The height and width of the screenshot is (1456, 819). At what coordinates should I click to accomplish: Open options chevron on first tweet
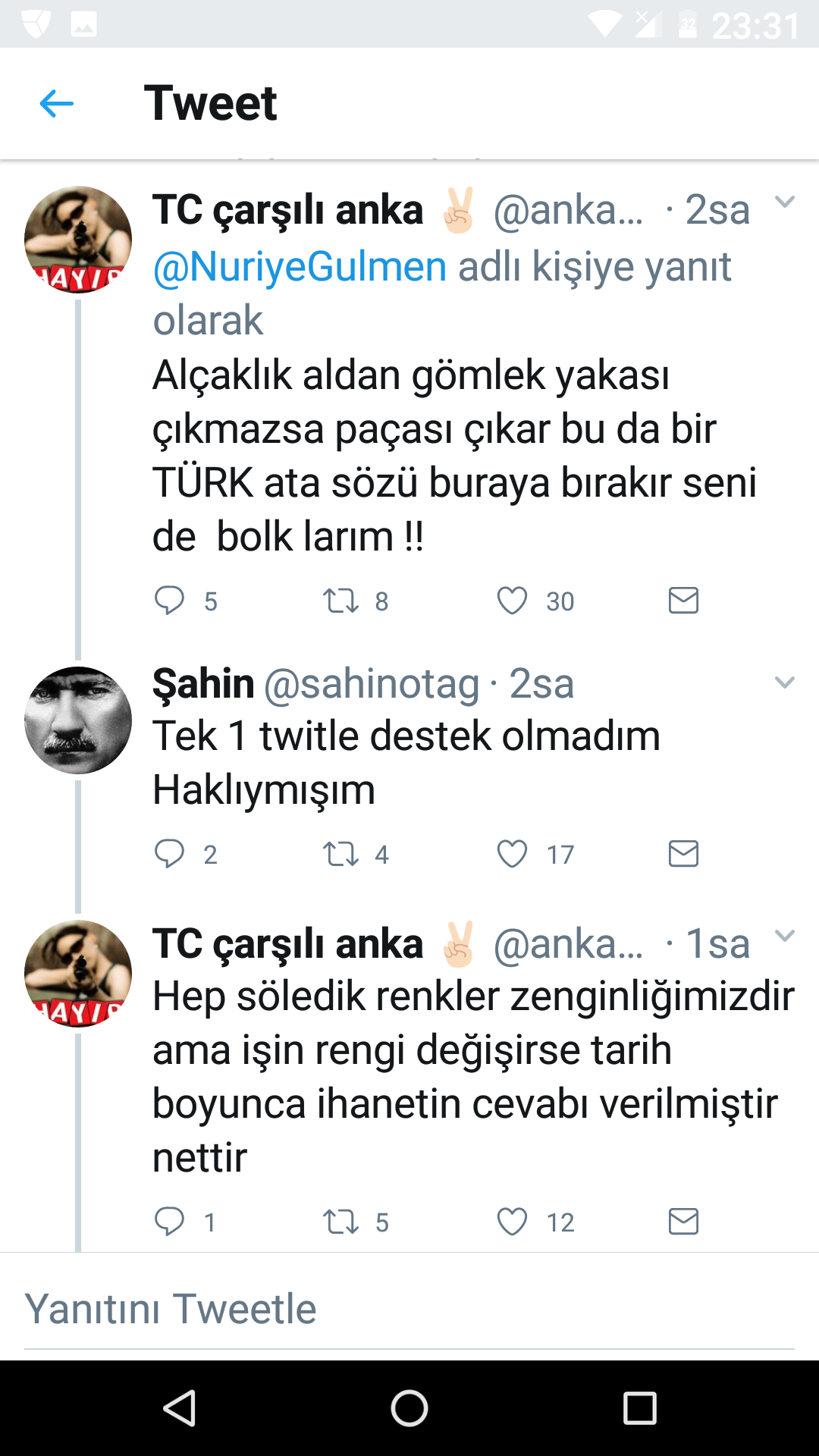coord(784,202)
